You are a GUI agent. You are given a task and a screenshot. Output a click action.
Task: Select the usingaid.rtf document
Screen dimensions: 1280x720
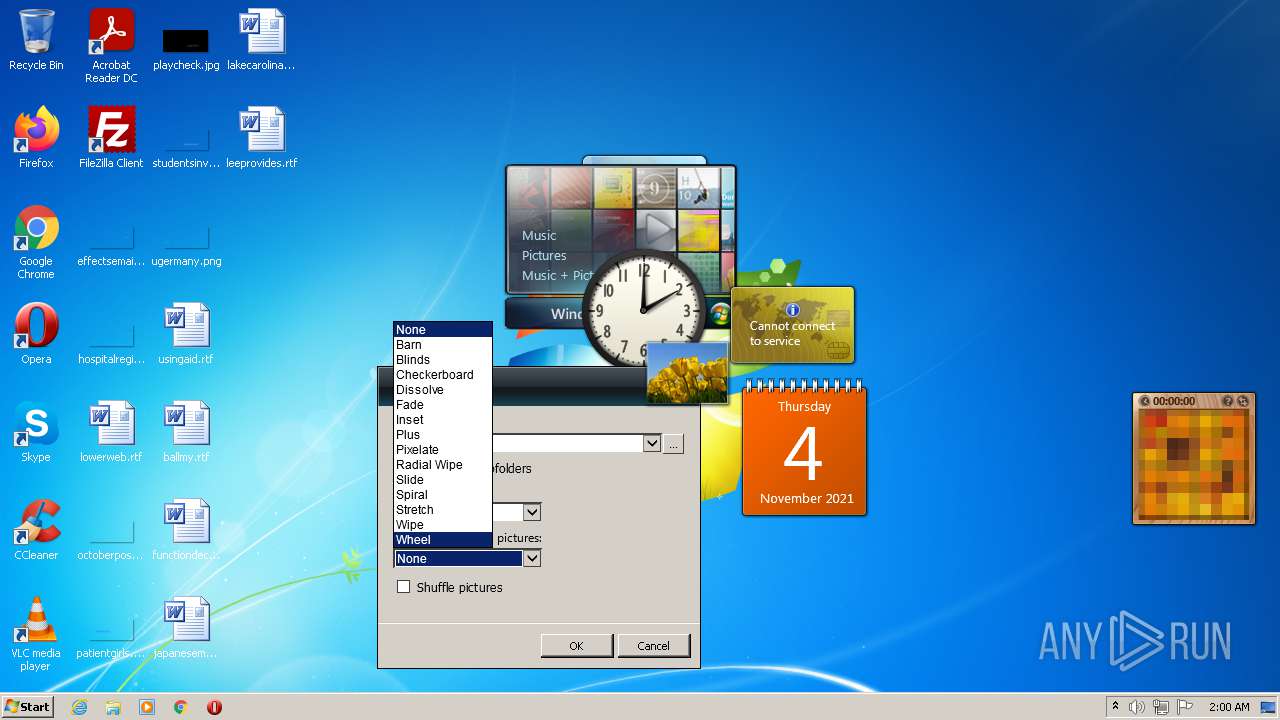(186, 334)
